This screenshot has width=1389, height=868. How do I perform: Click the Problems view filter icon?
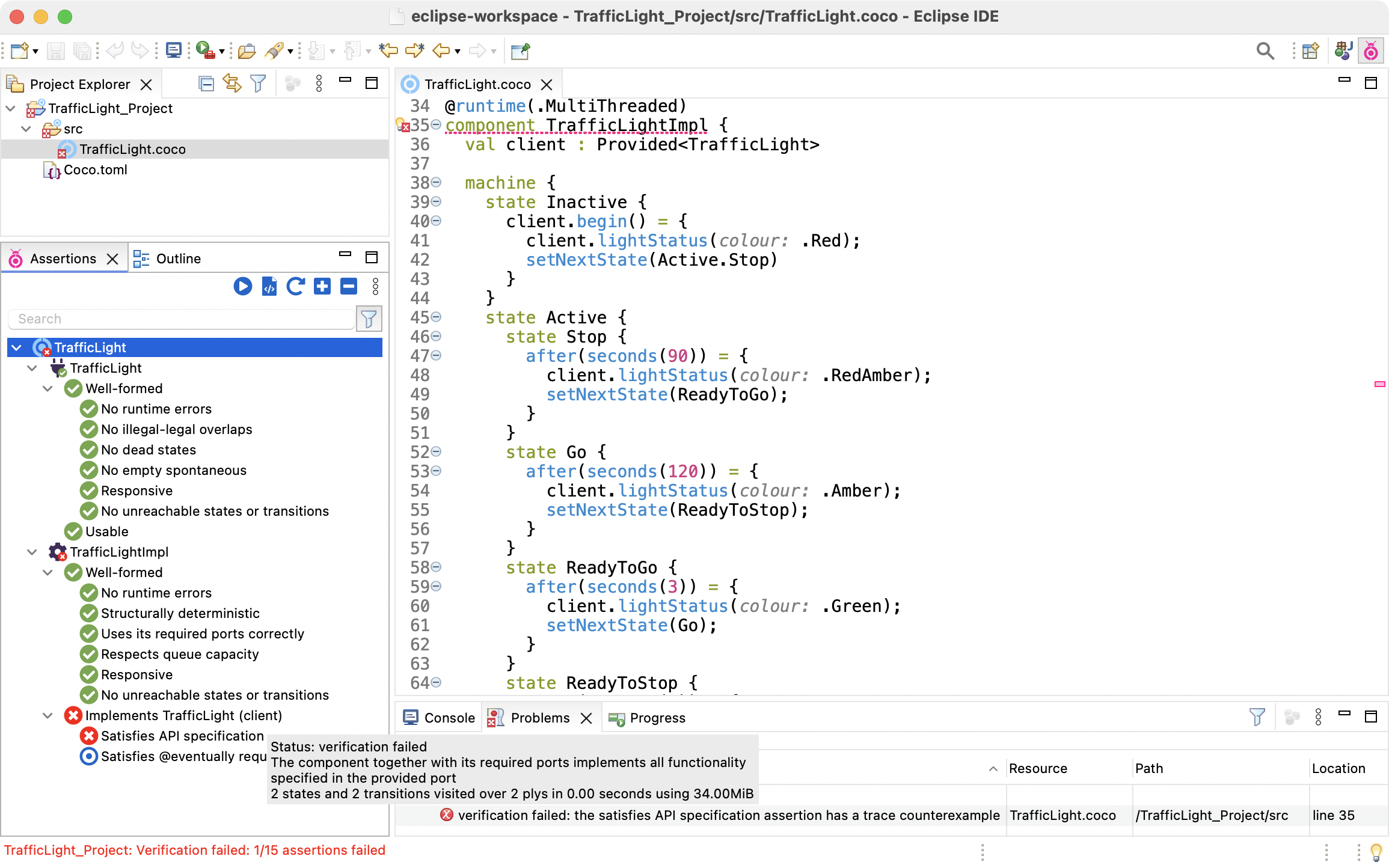(1257, 717)
